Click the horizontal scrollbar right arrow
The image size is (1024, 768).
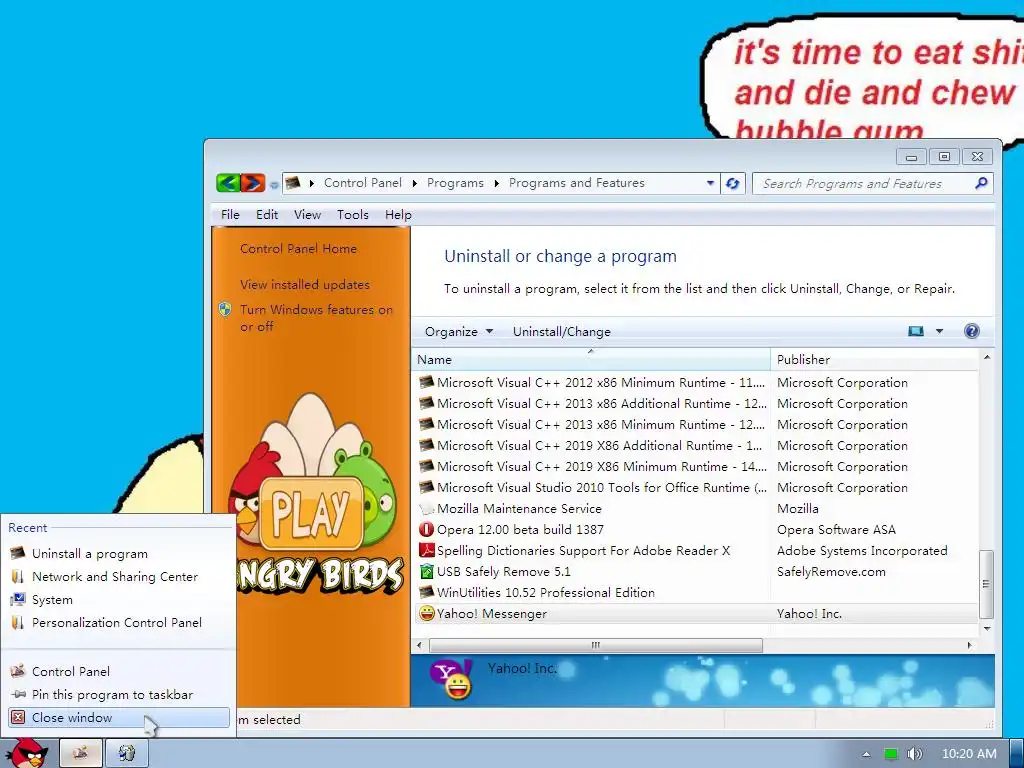[970, 645]
